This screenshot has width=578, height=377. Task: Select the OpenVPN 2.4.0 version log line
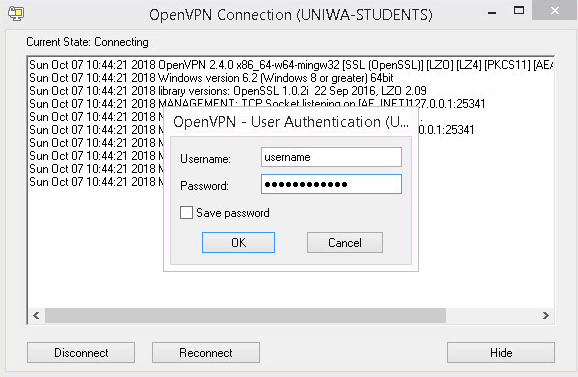291,65
